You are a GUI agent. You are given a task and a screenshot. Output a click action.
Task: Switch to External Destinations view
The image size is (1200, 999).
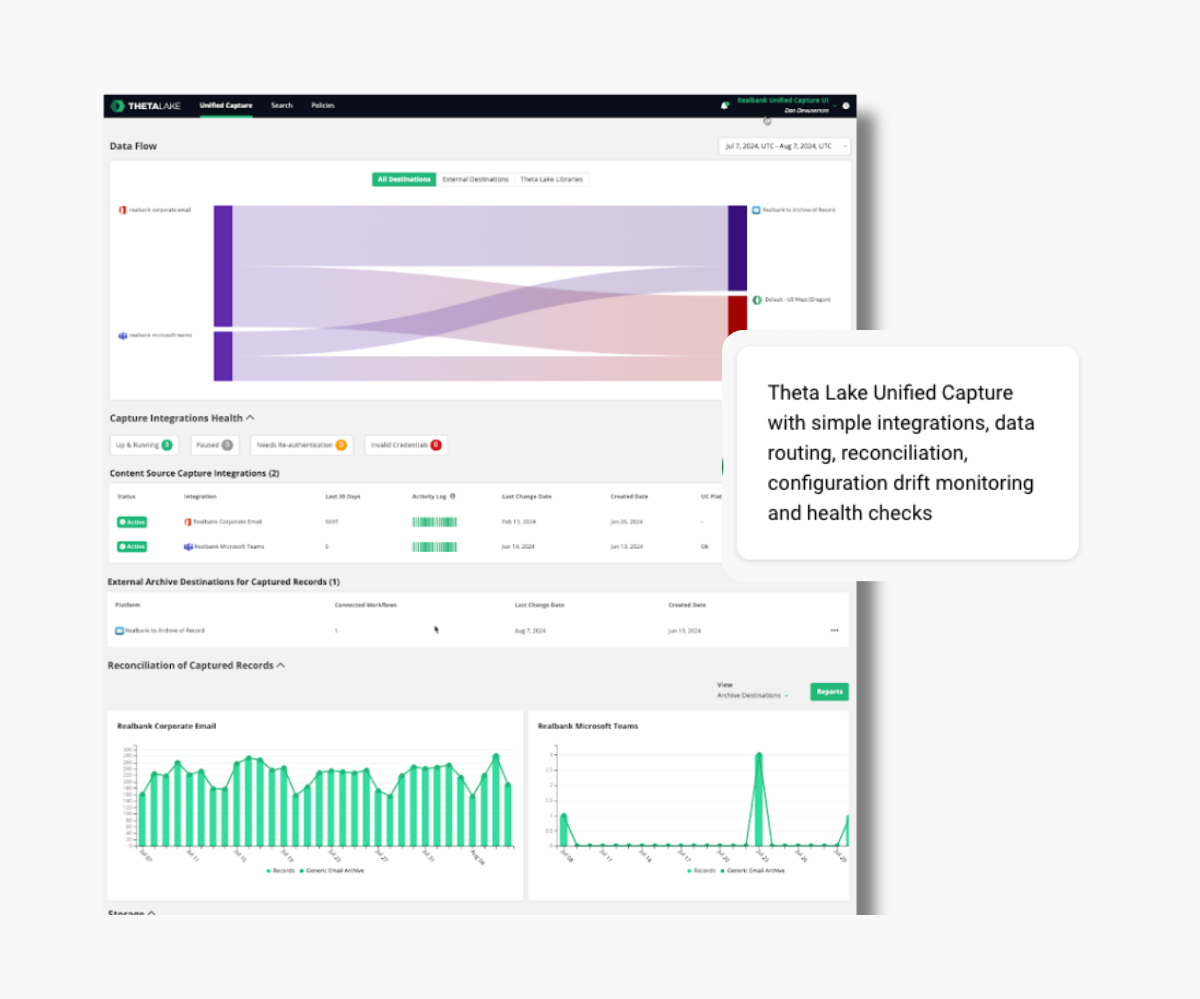477,179
